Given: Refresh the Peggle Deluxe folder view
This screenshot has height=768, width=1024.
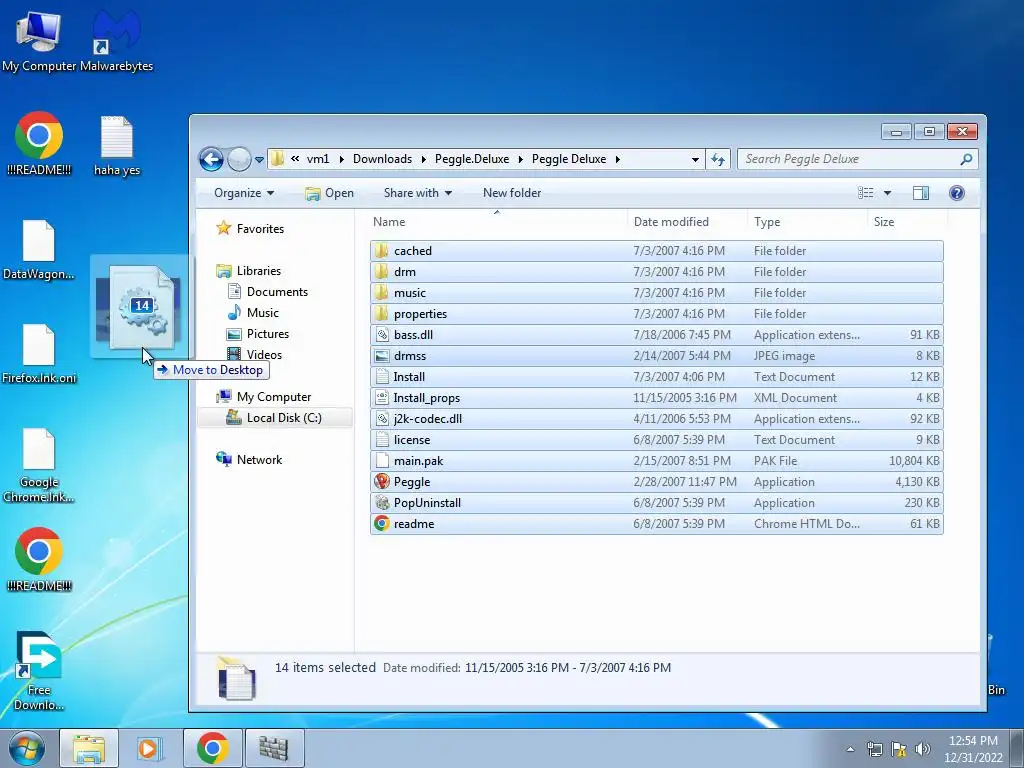Looking at the screenshot, I should 718,159.
